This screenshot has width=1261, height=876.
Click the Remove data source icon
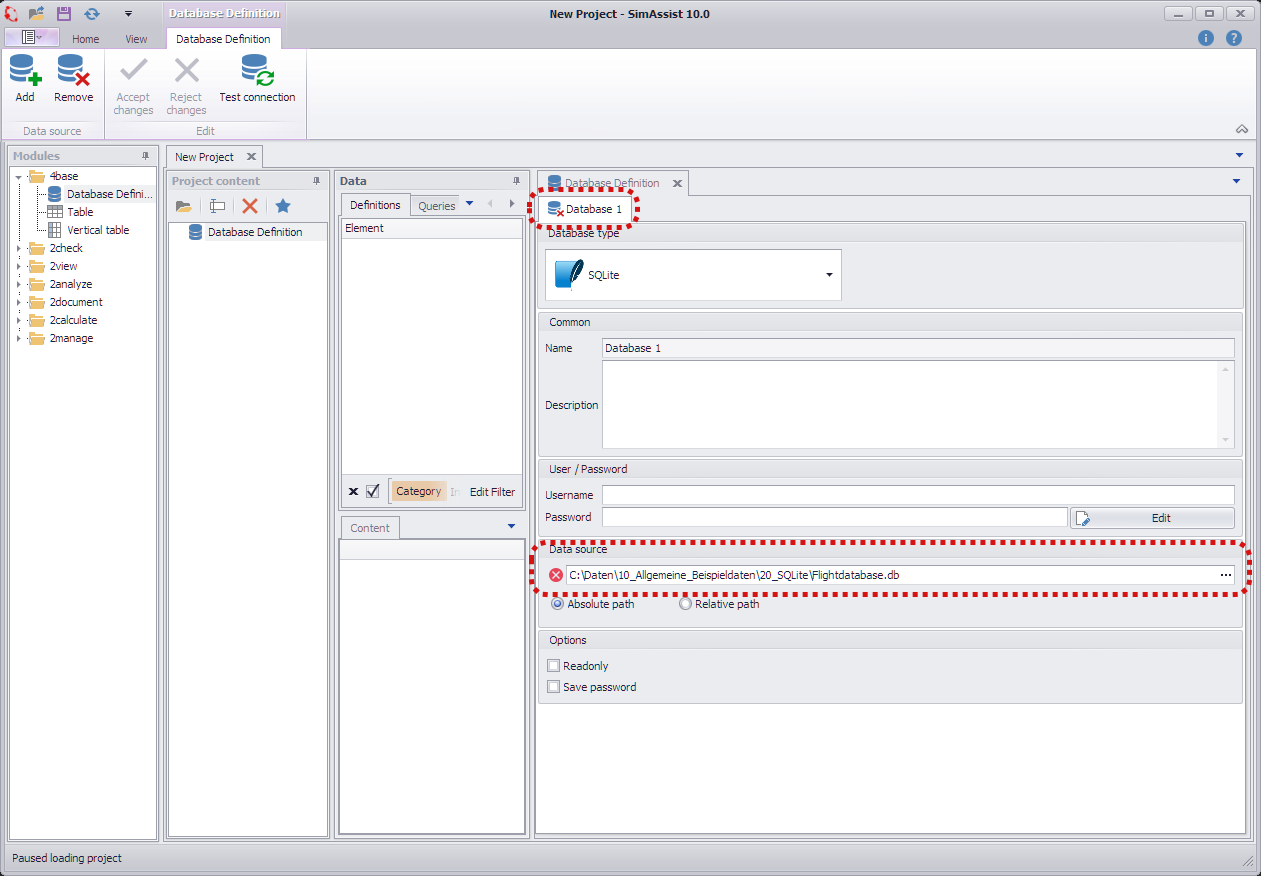click(x=73, y=73)
